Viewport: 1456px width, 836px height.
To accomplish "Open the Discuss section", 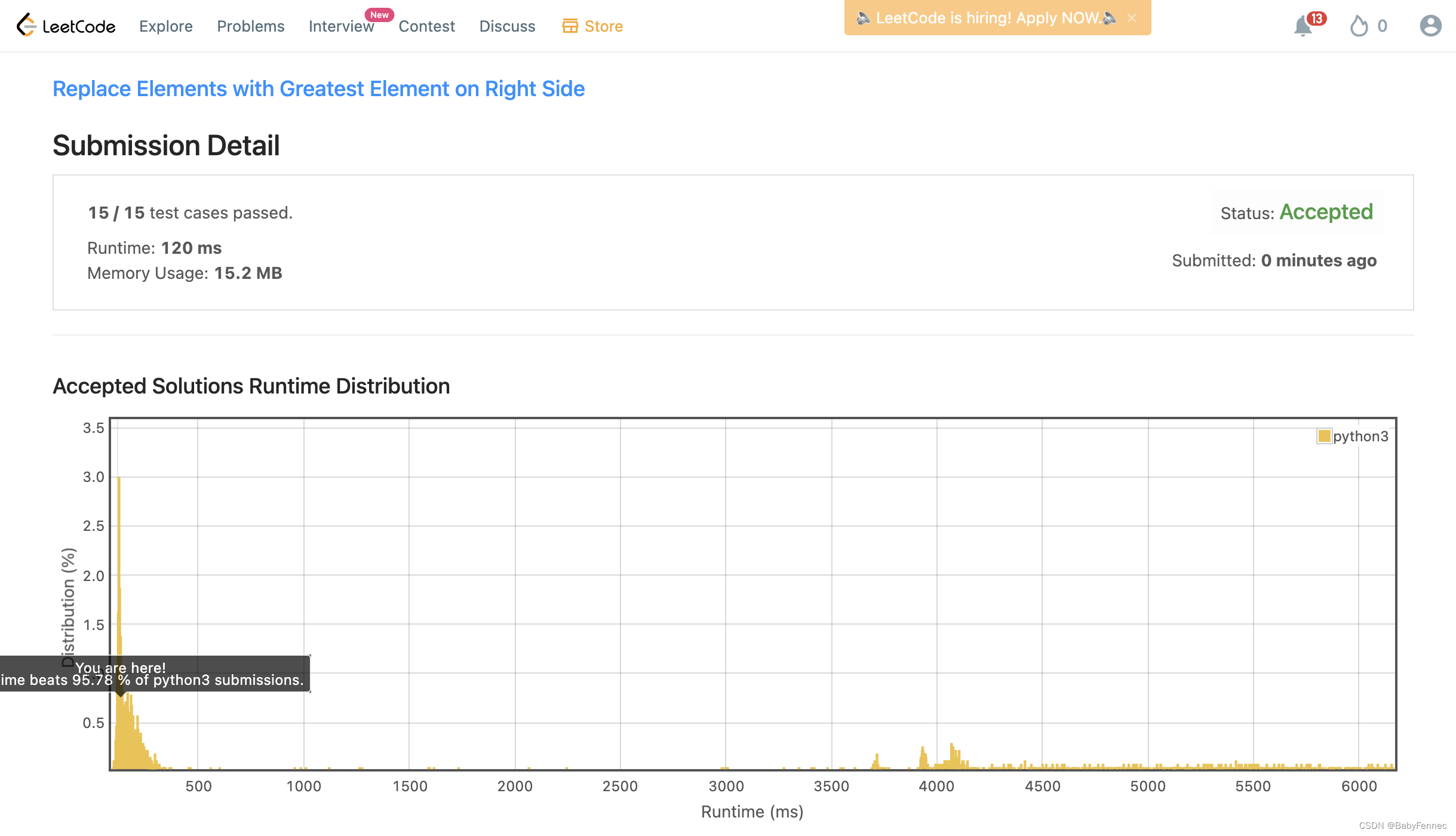I will 507,26.
